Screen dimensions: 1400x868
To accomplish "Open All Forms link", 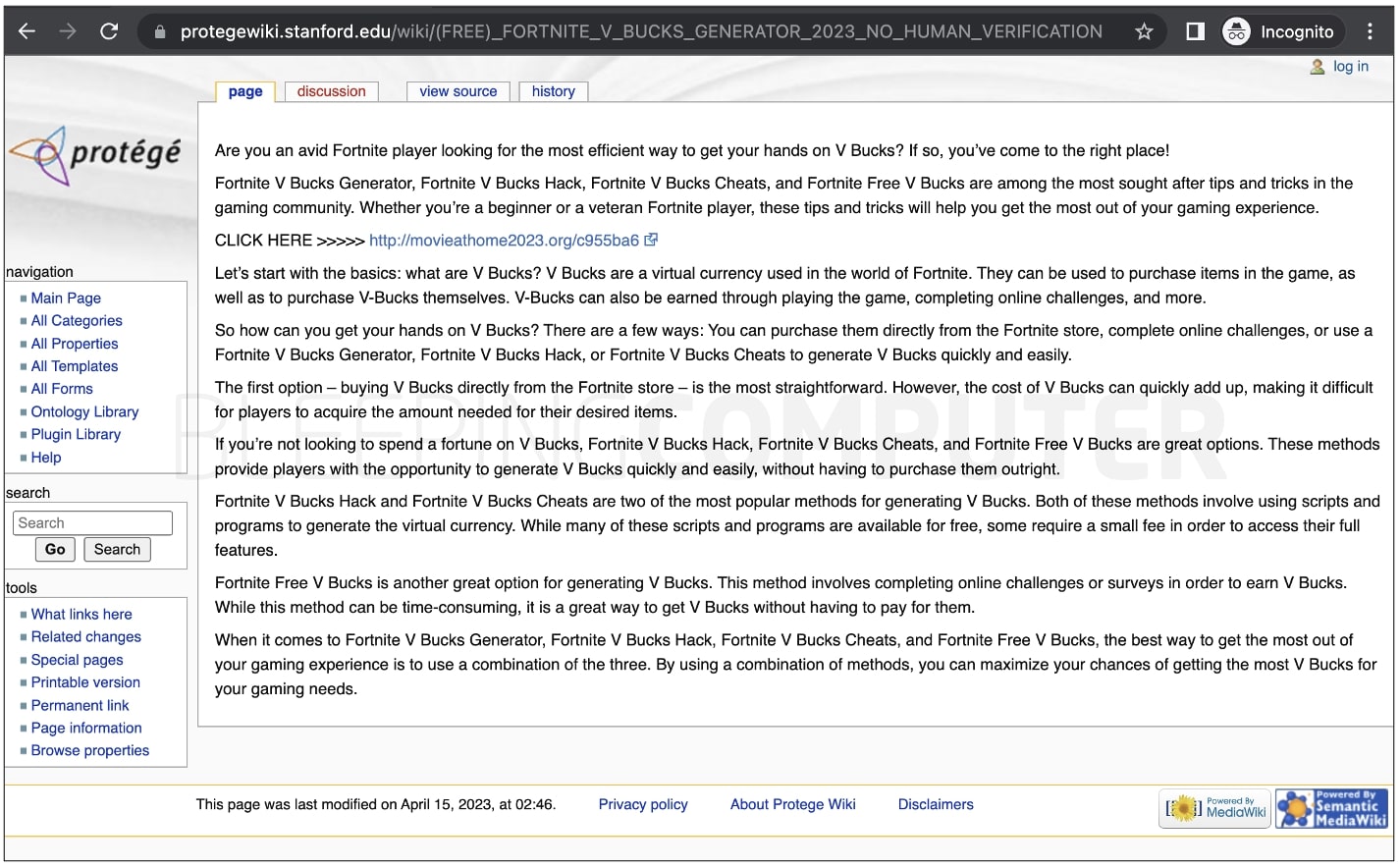I will [x=62, y=389].
